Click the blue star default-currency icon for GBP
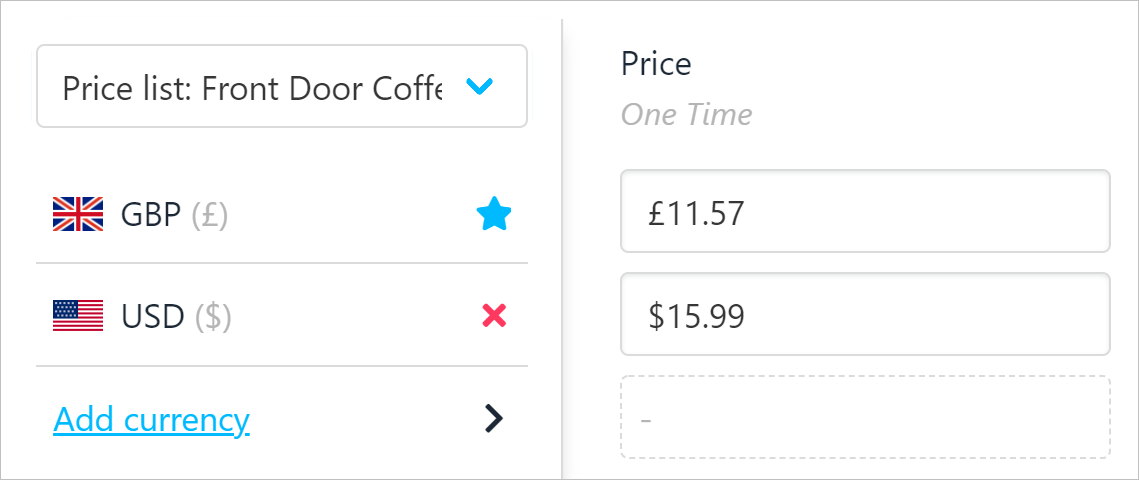The height and width of the screenshot is (480, 1139). pos(494,214)
